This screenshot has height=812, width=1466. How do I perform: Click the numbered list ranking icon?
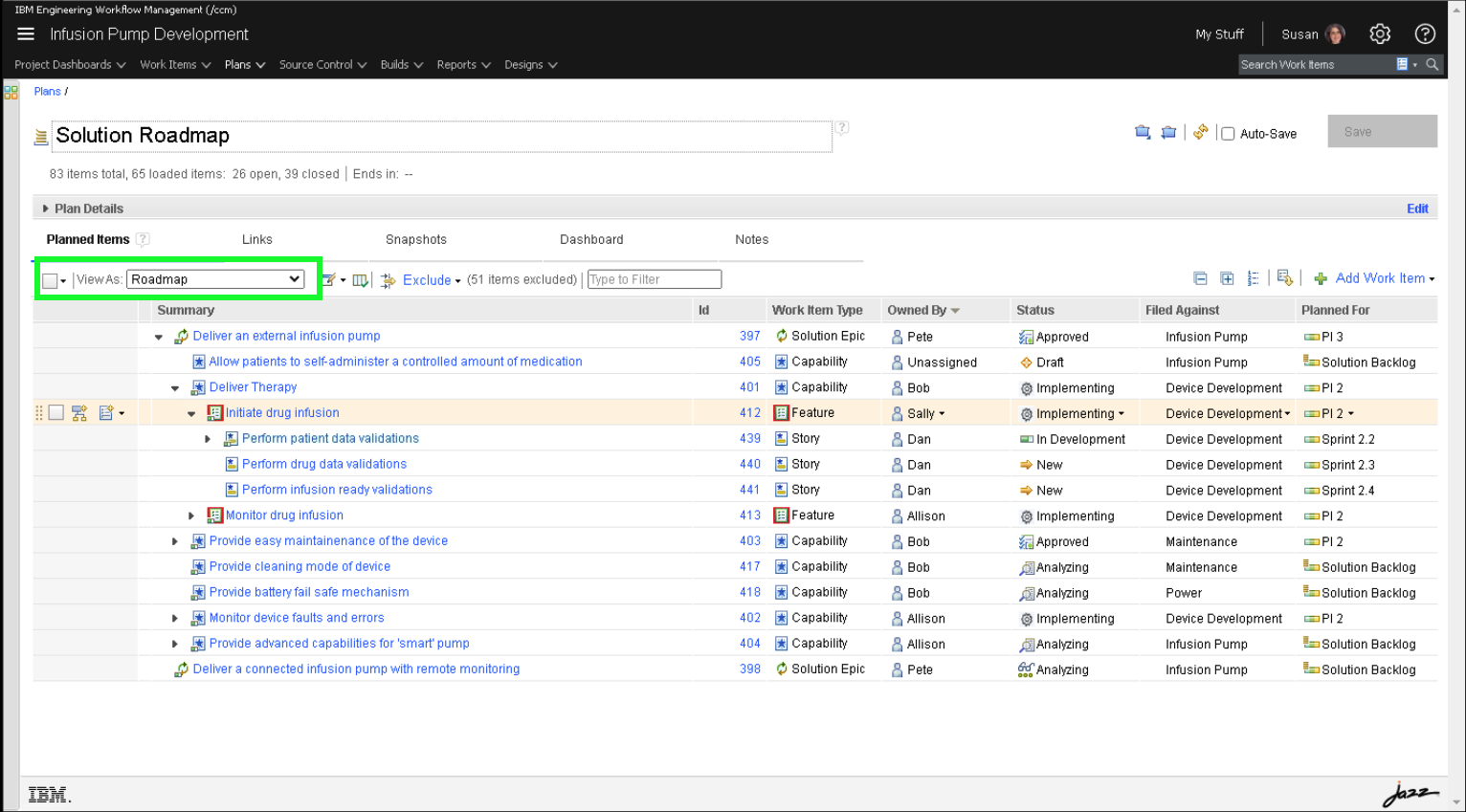pos(1253,278)
